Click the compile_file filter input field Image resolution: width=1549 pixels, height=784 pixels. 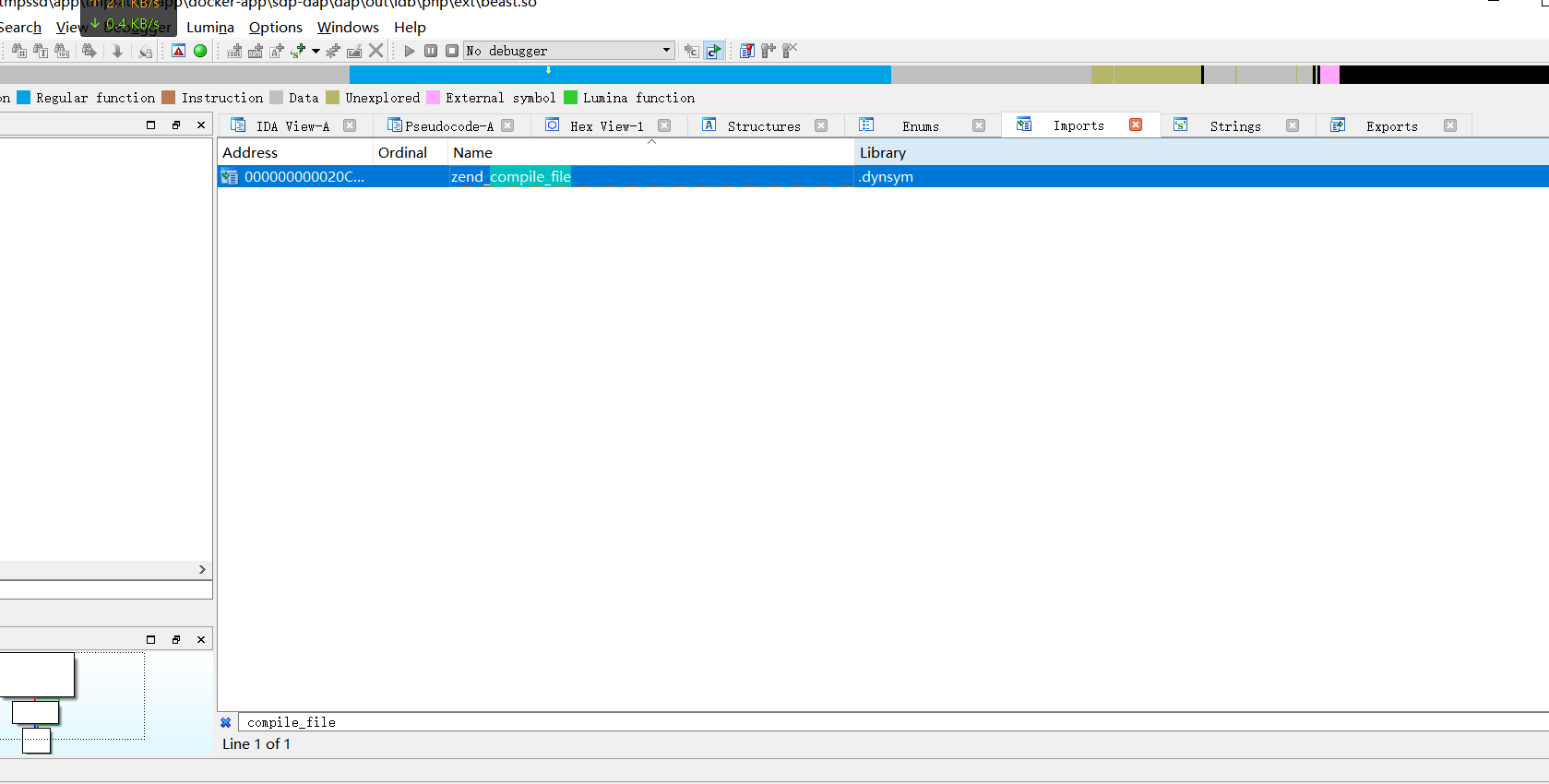(x=893, y=722)
